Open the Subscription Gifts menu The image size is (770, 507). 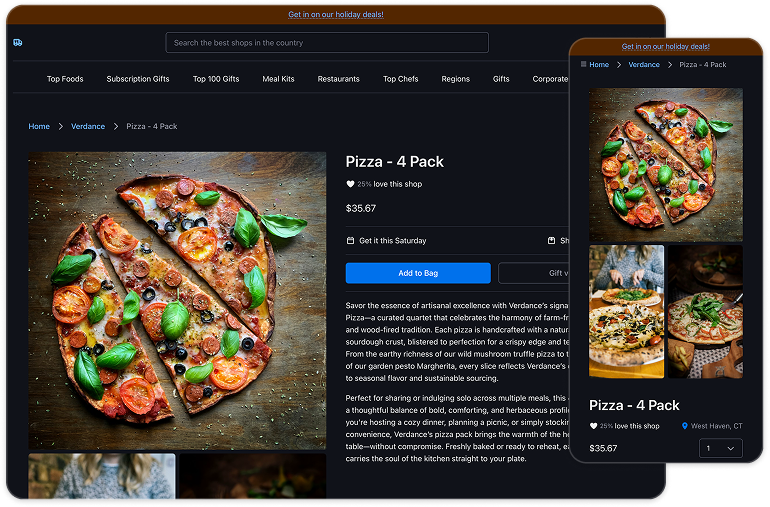pos(138,79)
